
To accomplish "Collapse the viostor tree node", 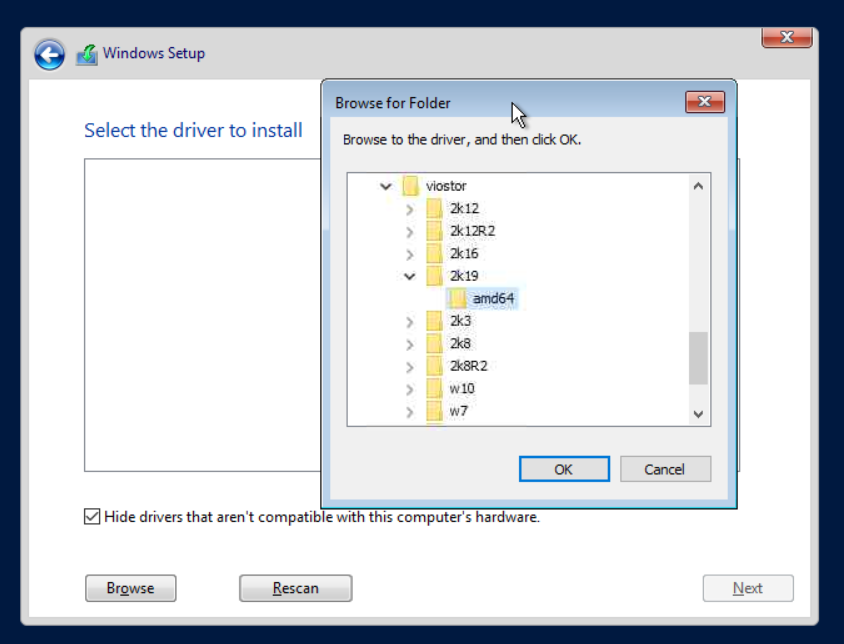I will pos(386,186).
